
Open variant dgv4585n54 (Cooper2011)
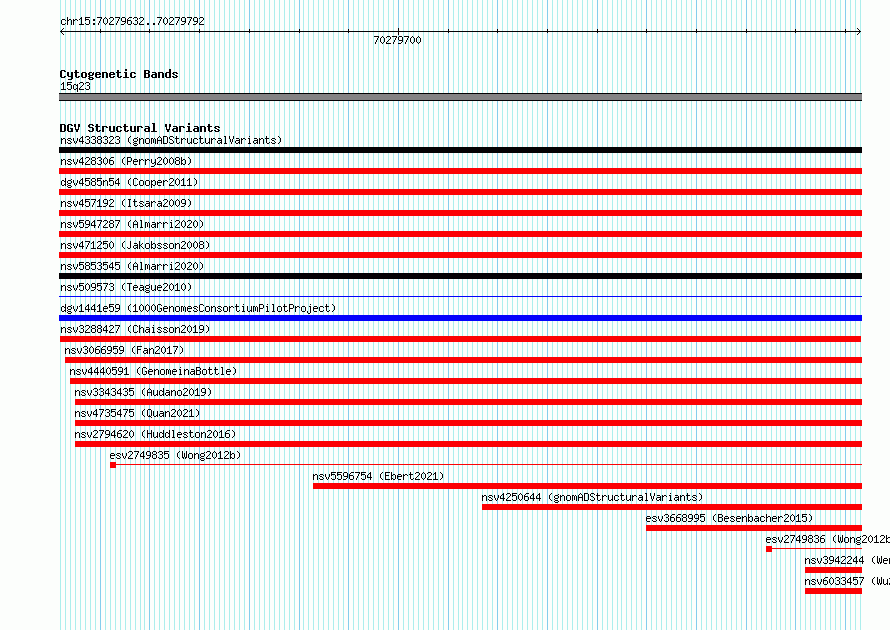[x=129, y=182]
